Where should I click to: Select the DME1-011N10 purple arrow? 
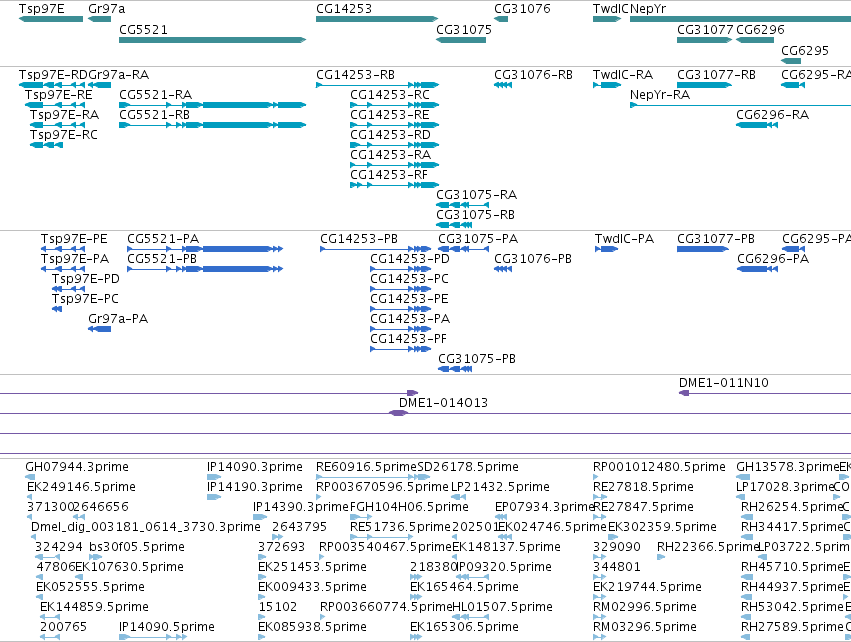click(684, 393)
